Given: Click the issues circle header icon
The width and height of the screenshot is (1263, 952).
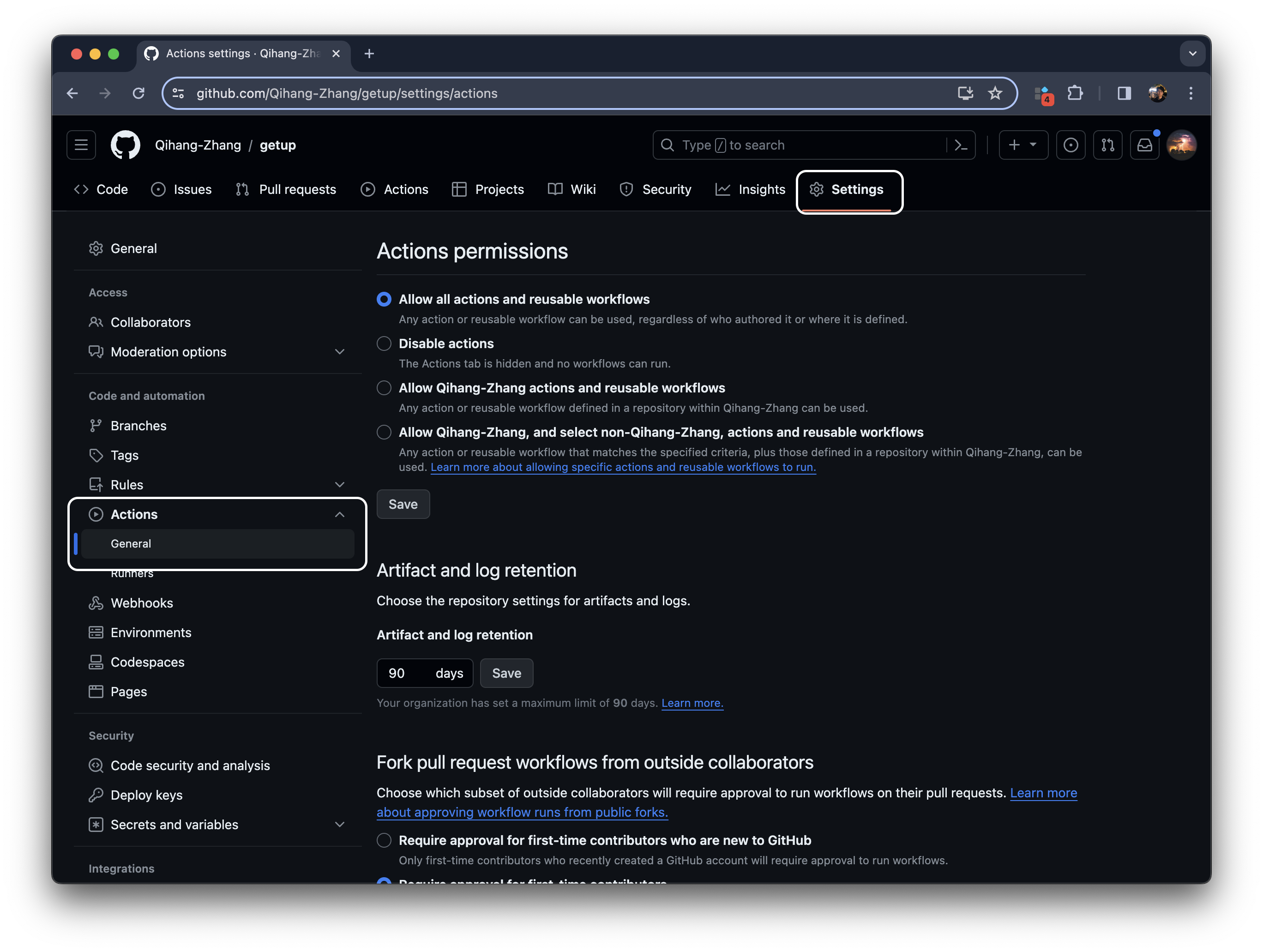Looking at the screenshot, I should coord(1071,145).
